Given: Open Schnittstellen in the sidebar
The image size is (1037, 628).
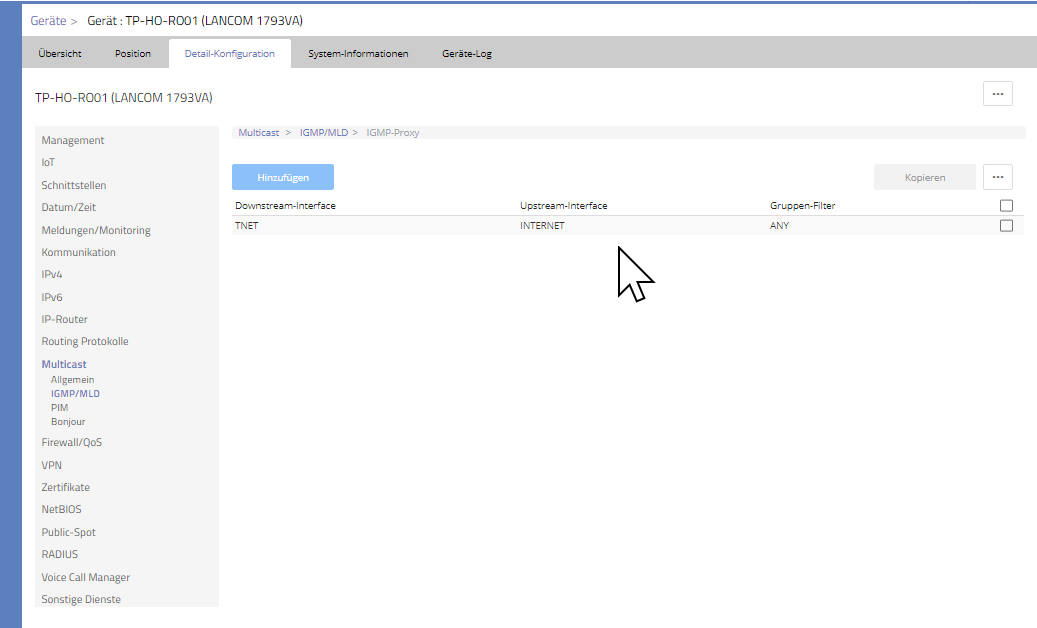Looking at the screenshot, I should tap(73, 185).
